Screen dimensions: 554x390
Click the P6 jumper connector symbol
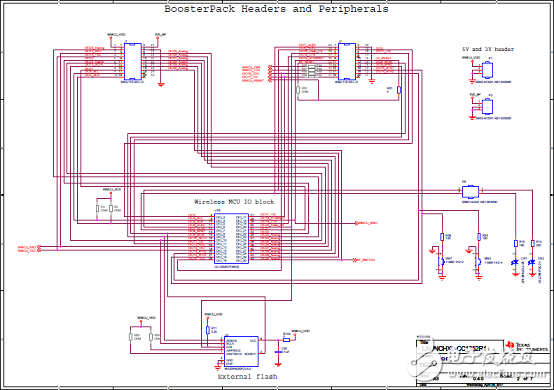click(470, 192)
